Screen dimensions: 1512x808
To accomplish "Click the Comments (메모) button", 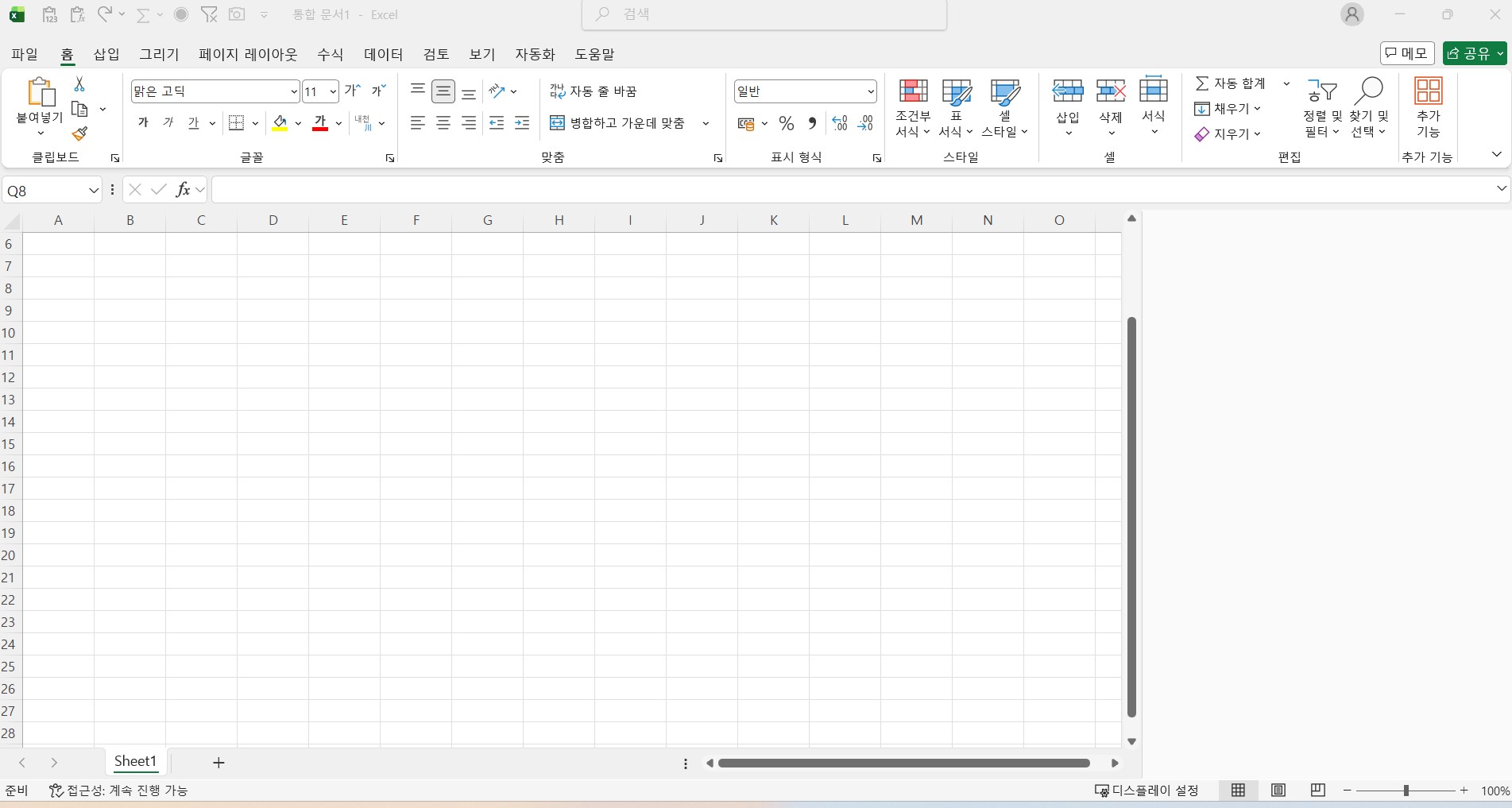I will point(1407,53).
